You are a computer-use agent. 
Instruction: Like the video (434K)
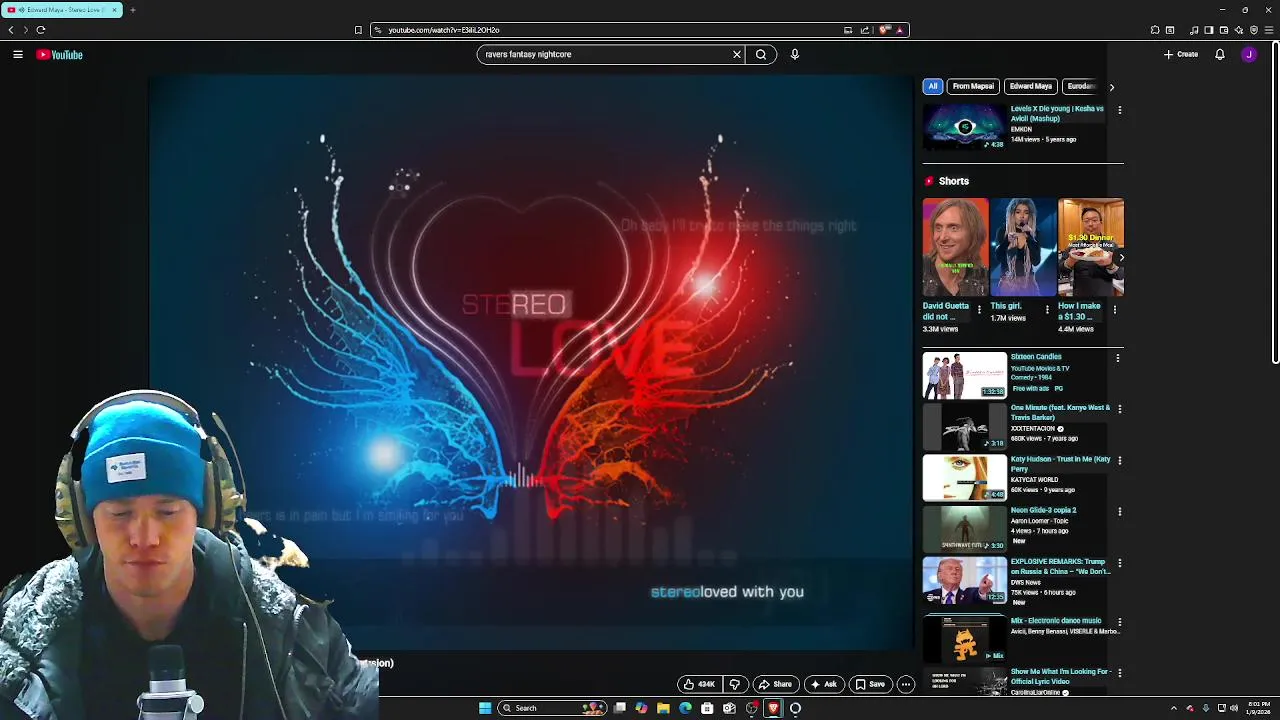click(699, 684)
